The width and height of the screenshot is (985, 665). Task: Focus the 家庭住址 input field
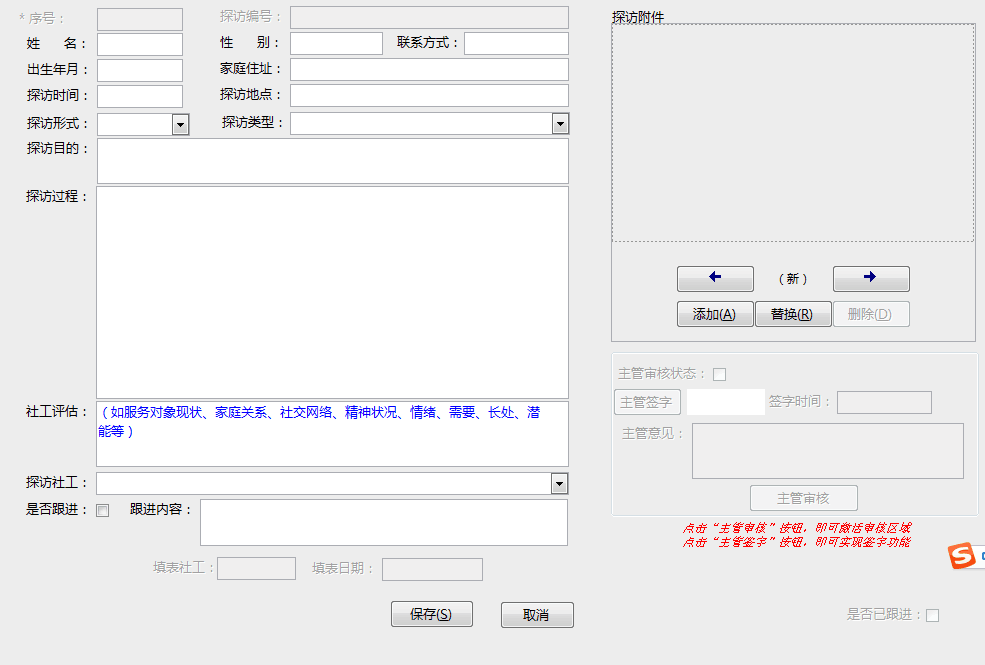point(429,70)
